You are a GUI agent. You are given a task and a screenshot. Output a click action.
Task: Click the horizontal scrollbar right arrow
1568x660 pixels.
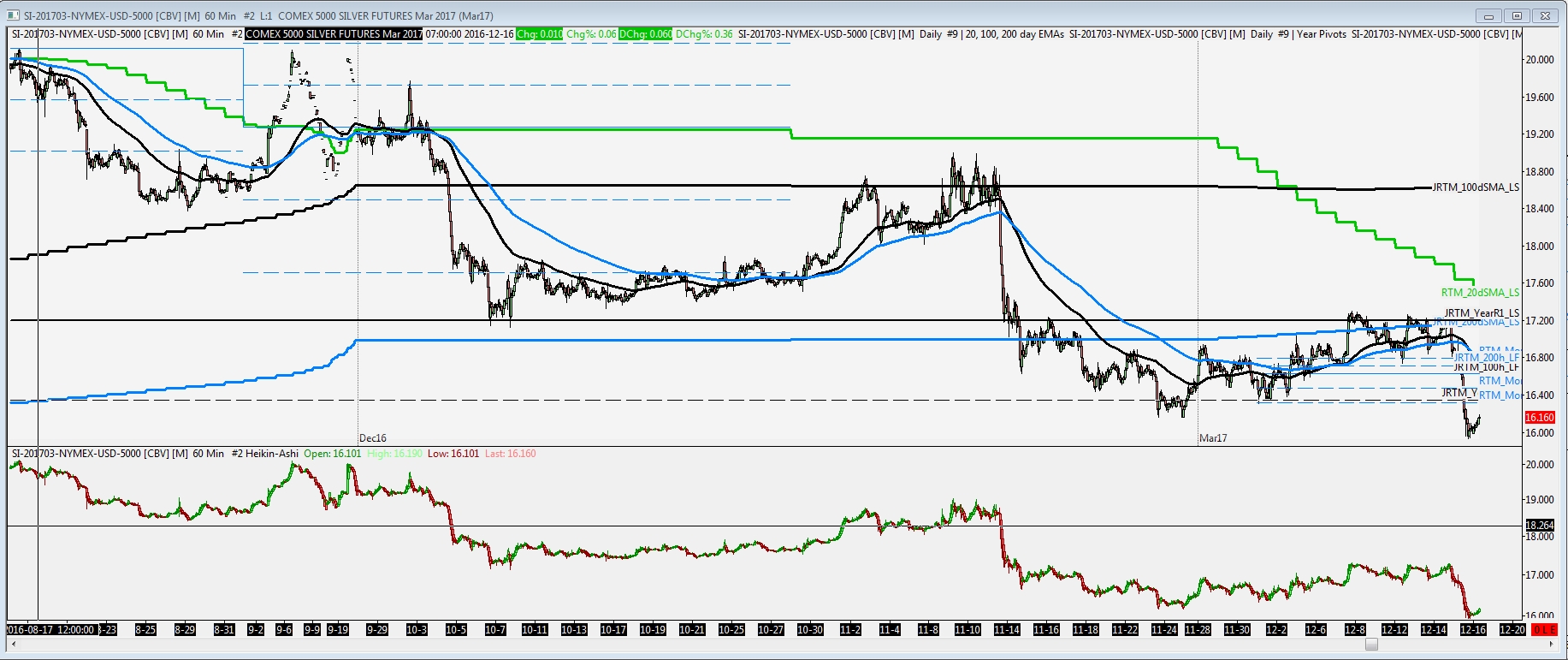click(x=1553, y=645)
